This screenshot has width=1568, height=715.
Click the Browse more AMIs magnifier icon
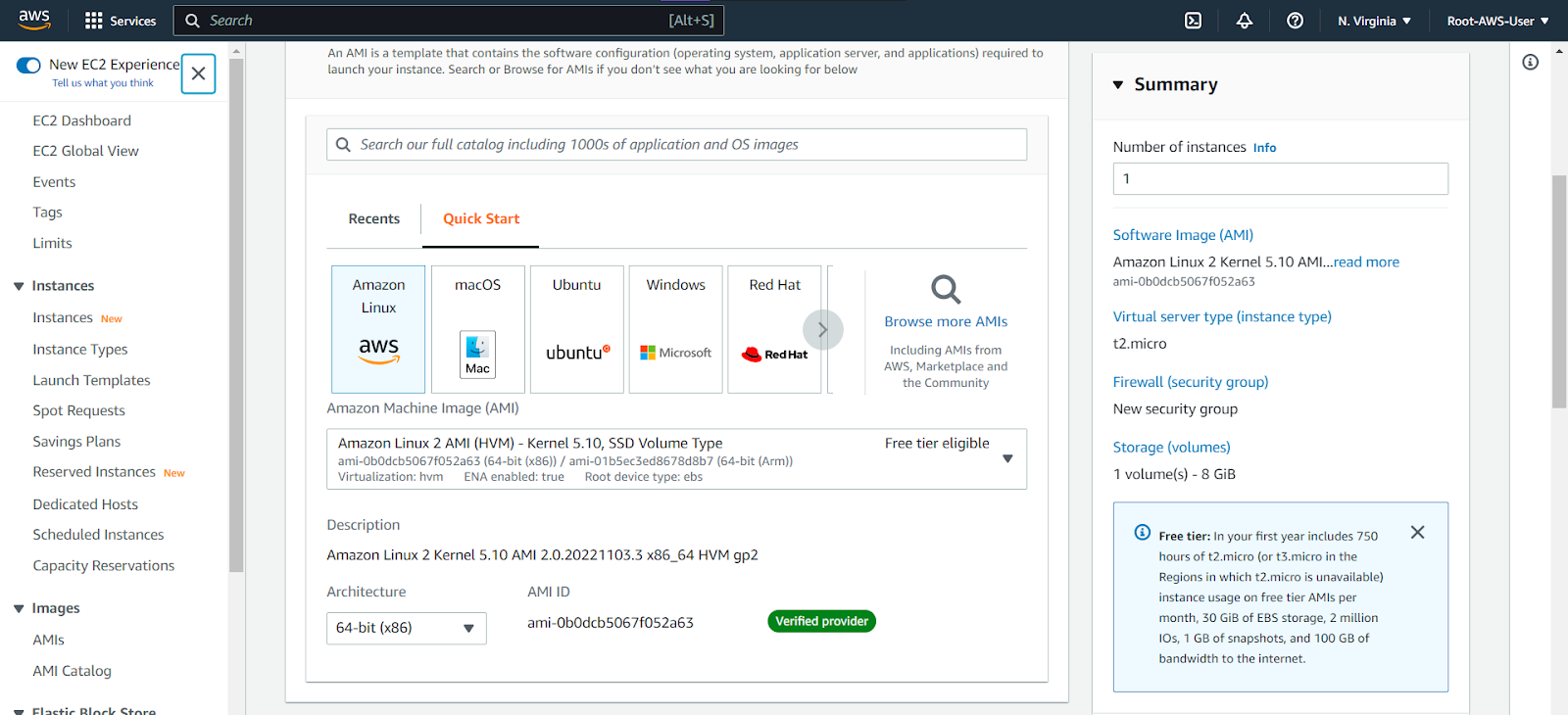tap(946, 290)
